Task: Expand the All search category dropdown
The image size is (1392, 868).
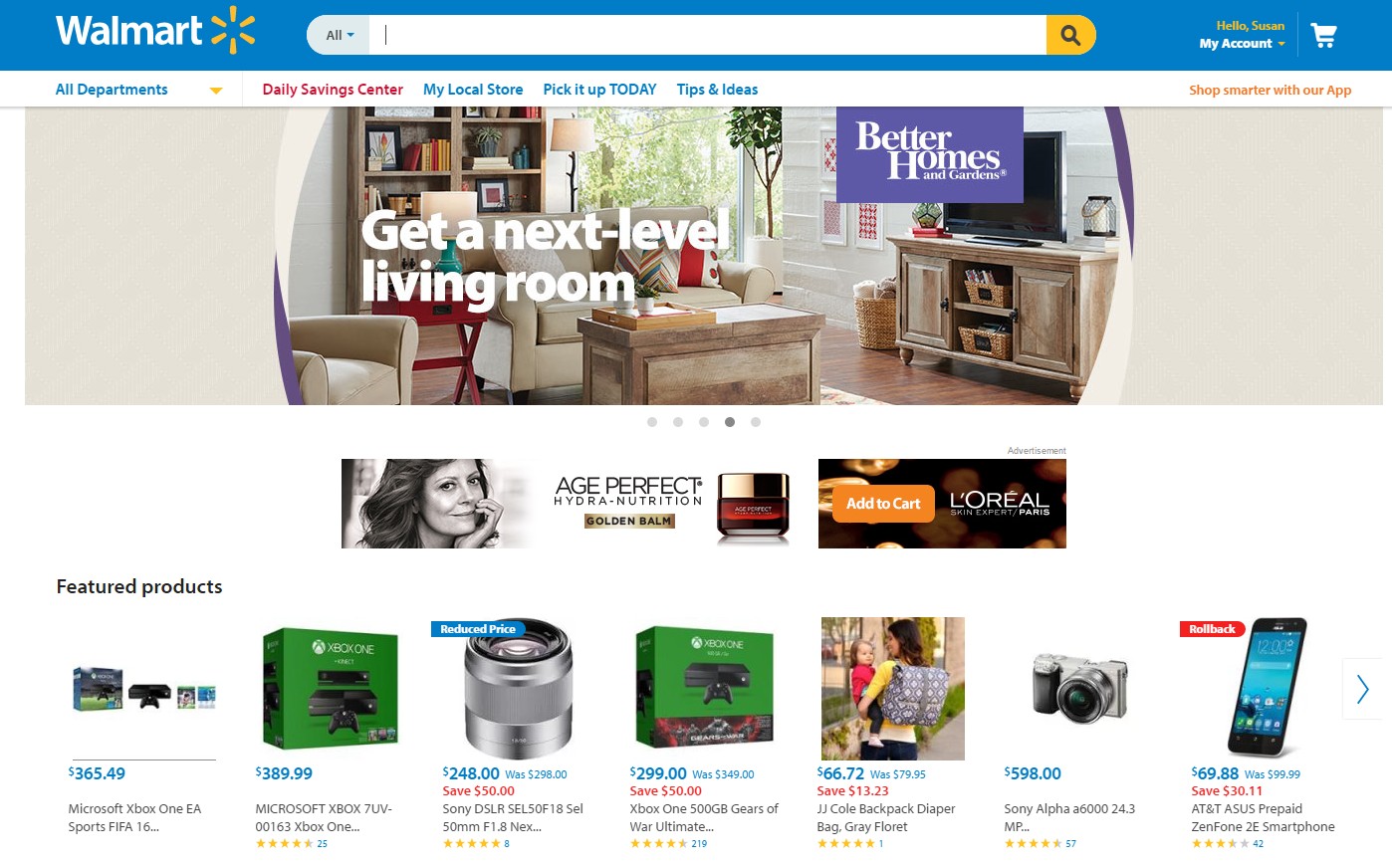Action: [x=340, y=35]
